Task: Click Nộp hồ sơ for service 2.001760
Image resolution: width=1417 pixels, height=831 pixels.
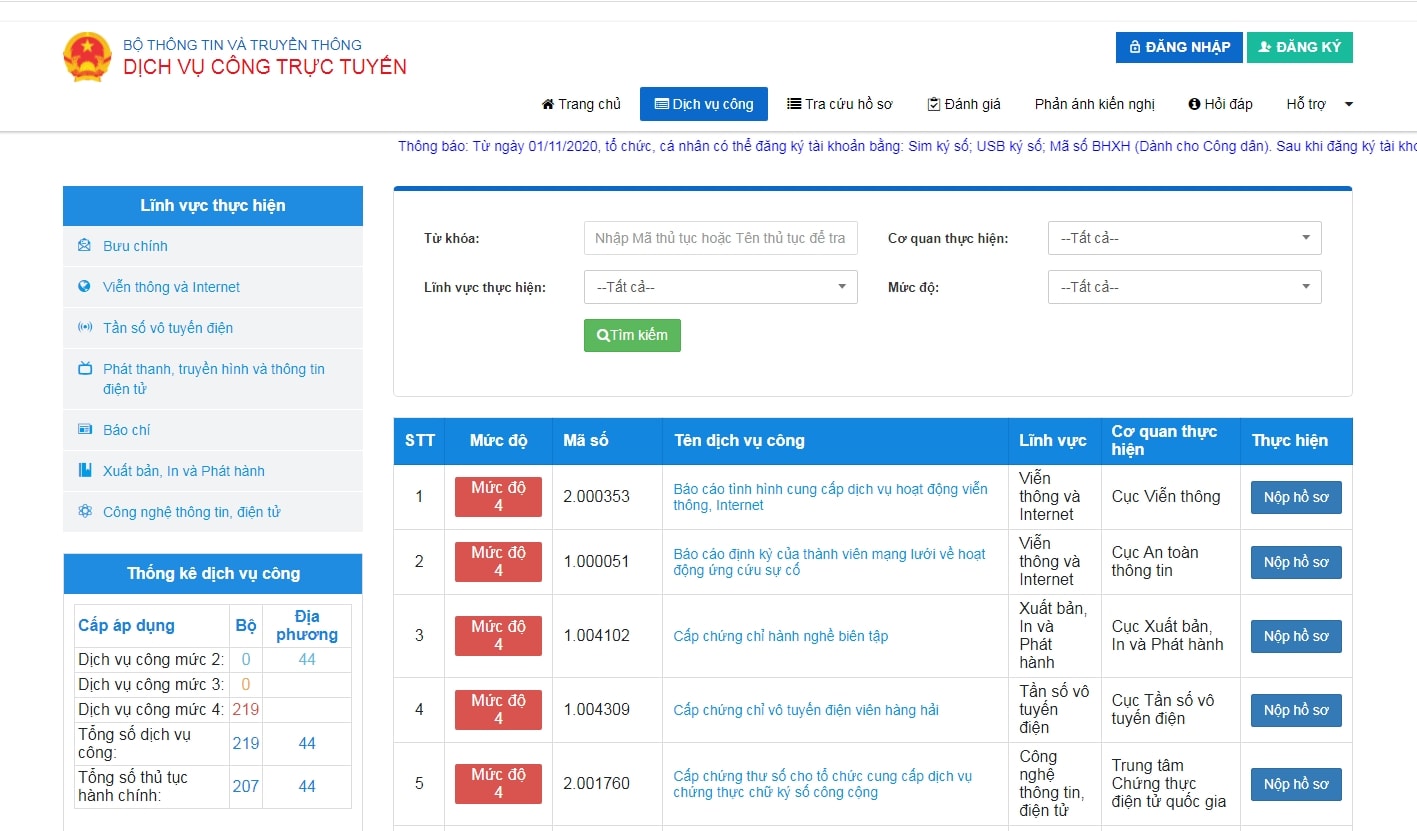Action: pos(1296,784)
